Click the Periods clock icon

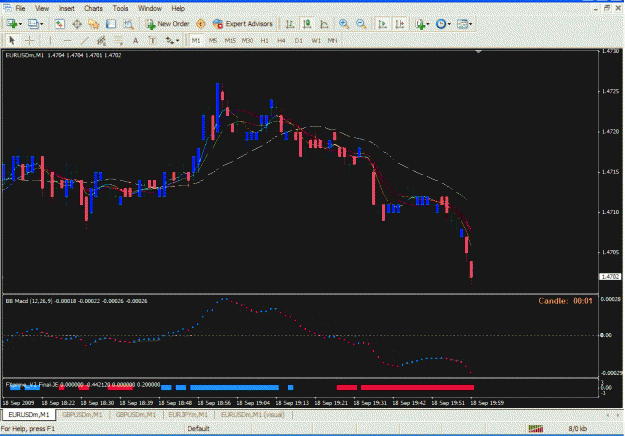point(441,24)
